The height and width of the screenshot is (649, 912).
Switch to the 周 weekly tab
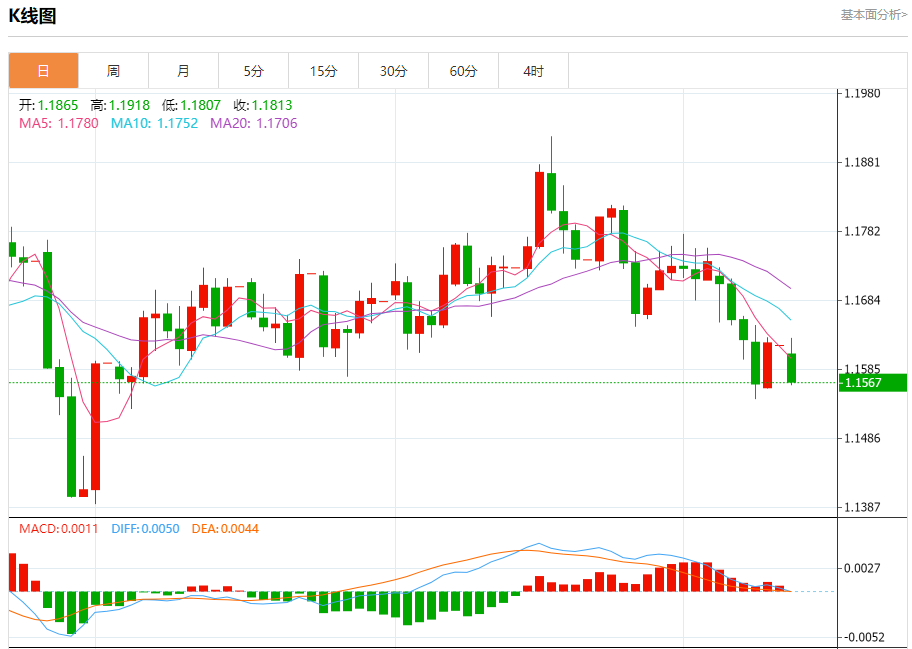coord(113,71)
